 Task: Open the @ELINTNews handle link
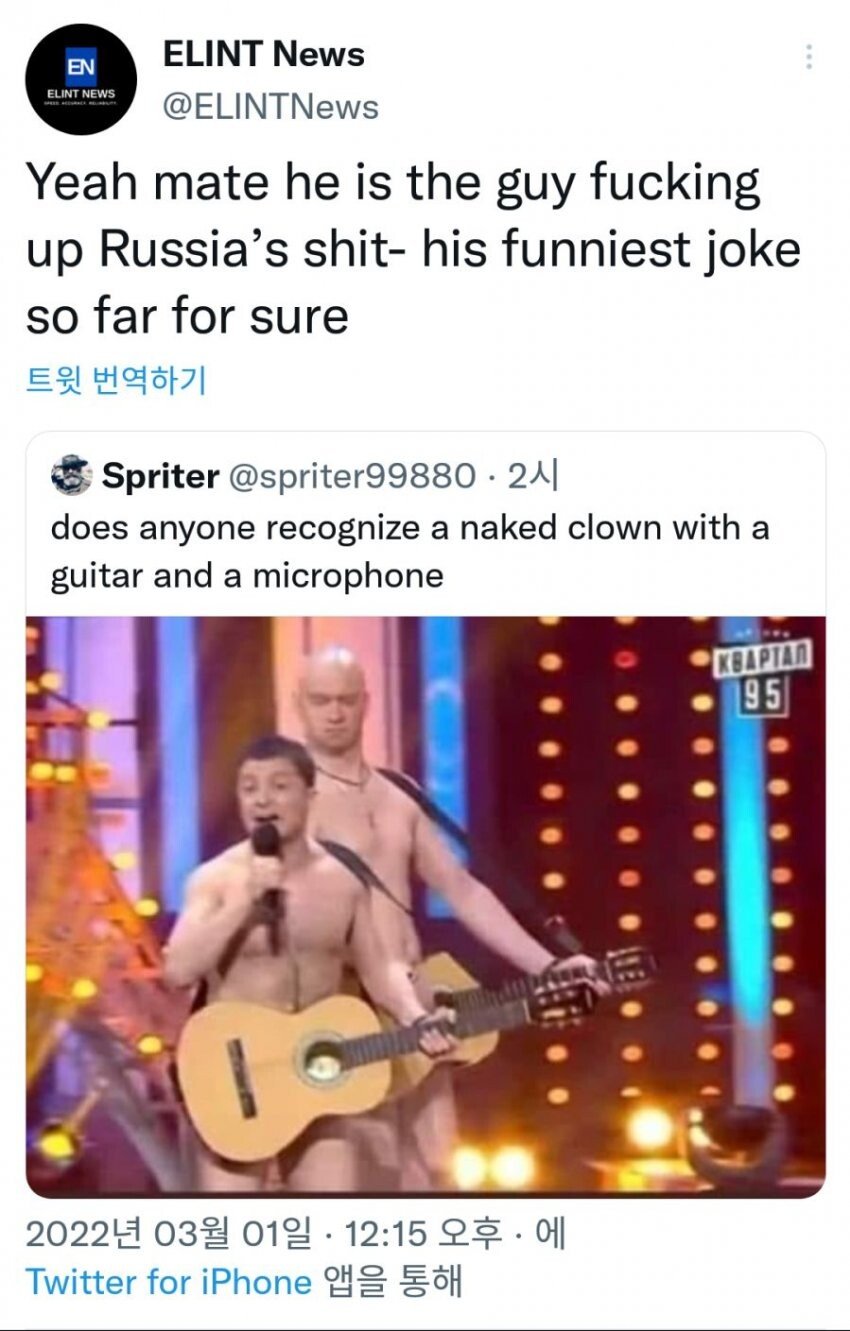tap(270, 107)
